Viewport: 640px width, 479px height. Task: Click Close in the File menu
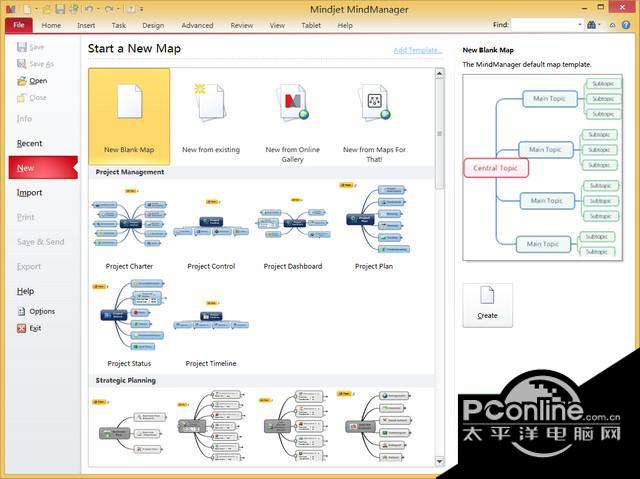pyautogui.click(x=31, y=98)
